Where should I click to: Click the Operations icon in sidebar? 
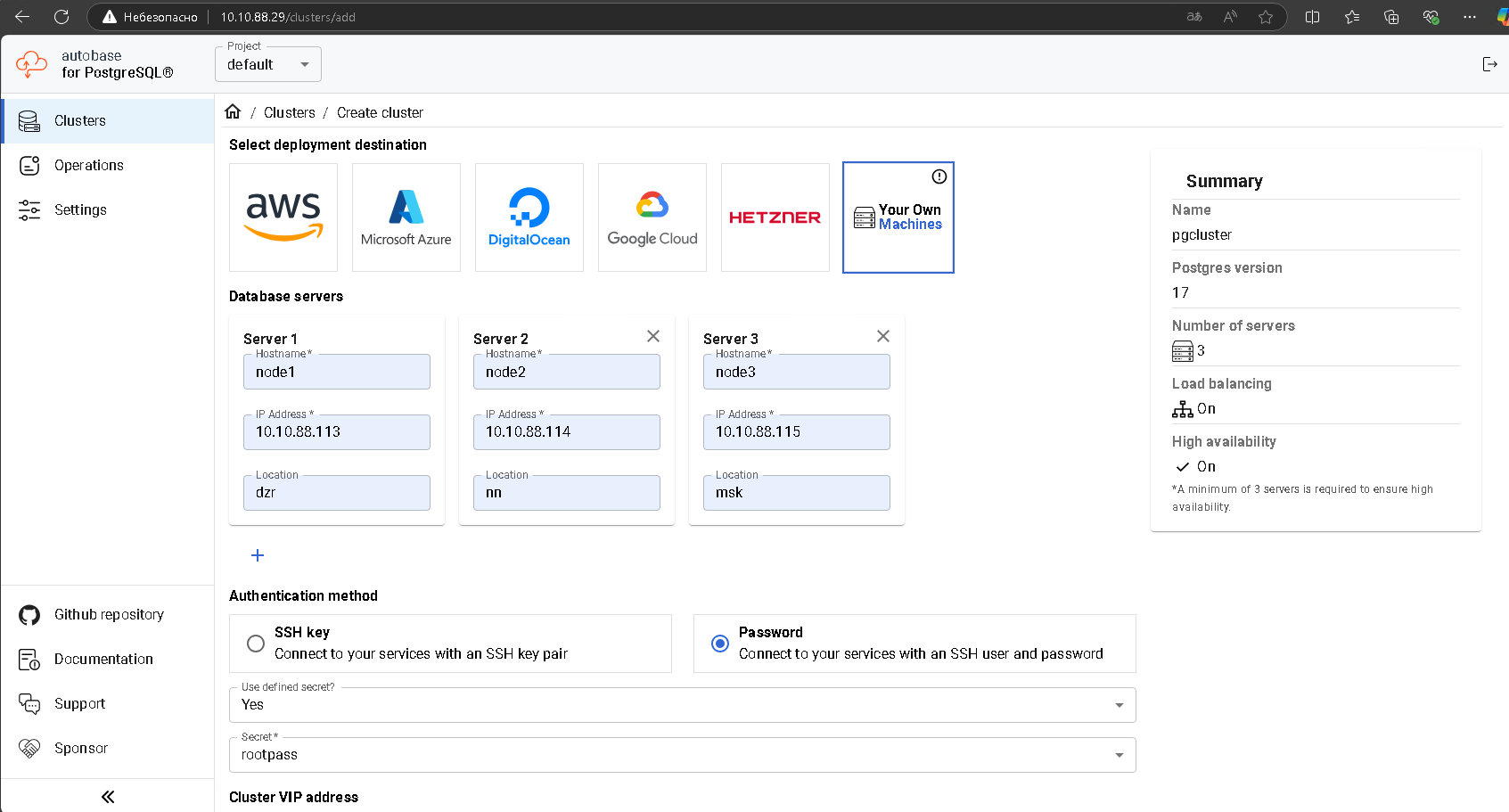29,166
